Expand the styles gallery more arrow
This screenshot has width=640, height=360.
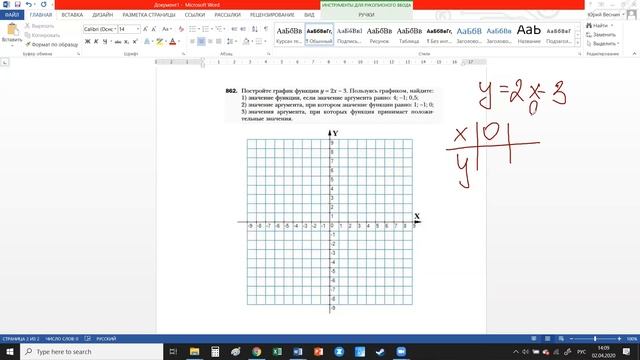point(578,42)
